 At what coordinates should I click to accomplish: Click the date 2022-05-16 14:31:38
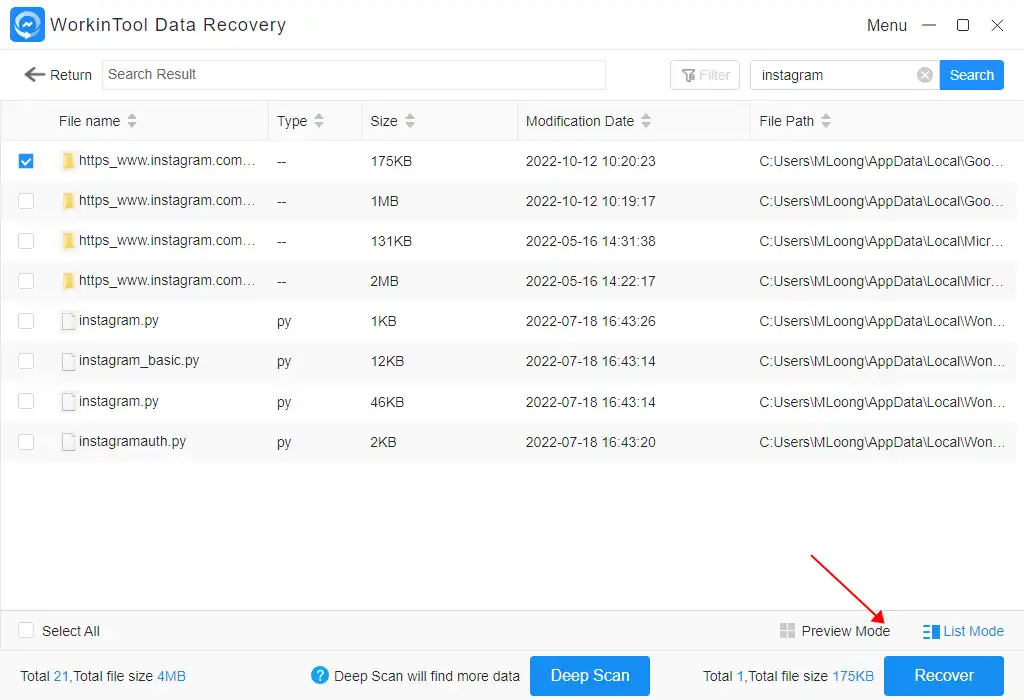pyautogui.click(x=590, y=242)
